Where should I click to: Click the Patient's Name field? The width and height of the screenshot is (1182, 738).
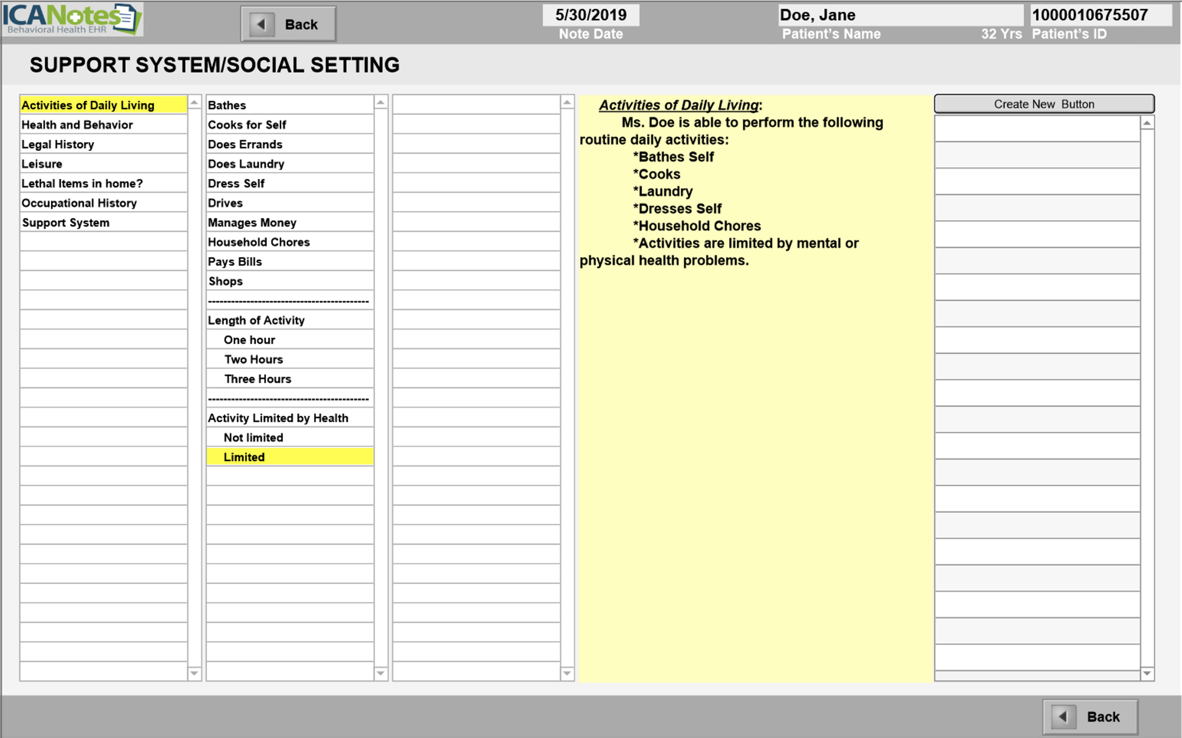(x=900, y=15)
